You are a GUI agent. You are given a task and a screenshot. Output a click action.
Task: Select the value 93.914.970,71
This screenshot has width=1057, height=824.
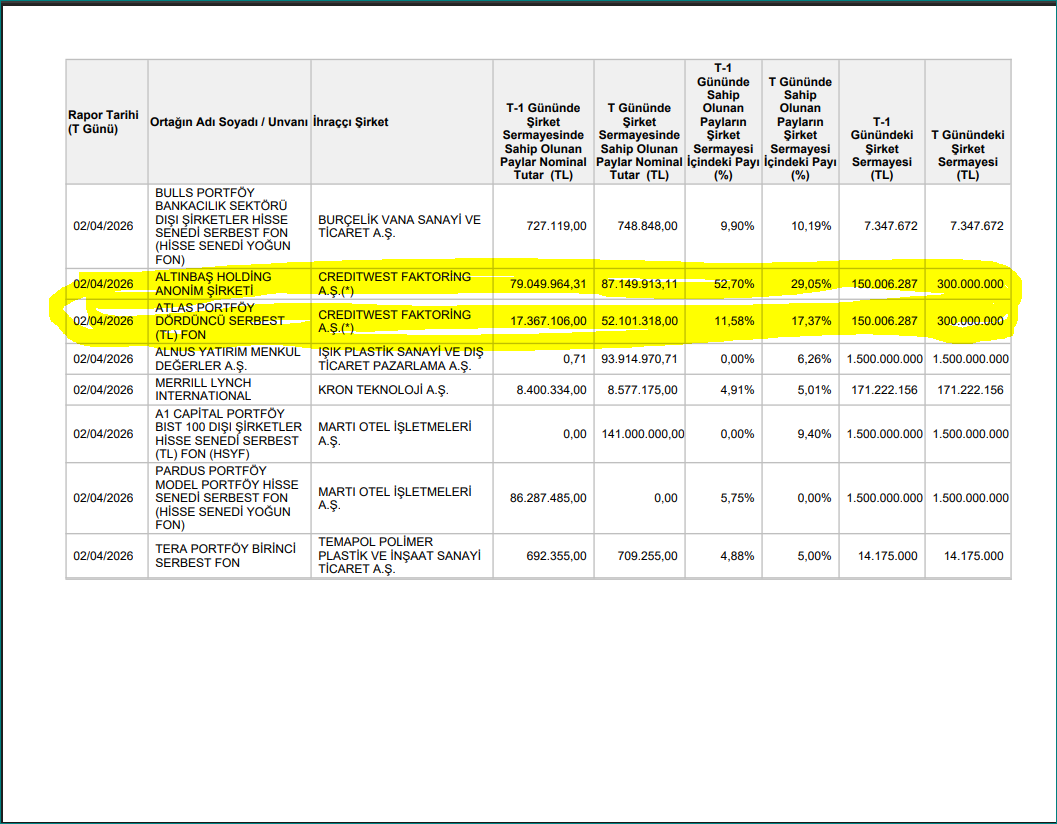point(639,359)
